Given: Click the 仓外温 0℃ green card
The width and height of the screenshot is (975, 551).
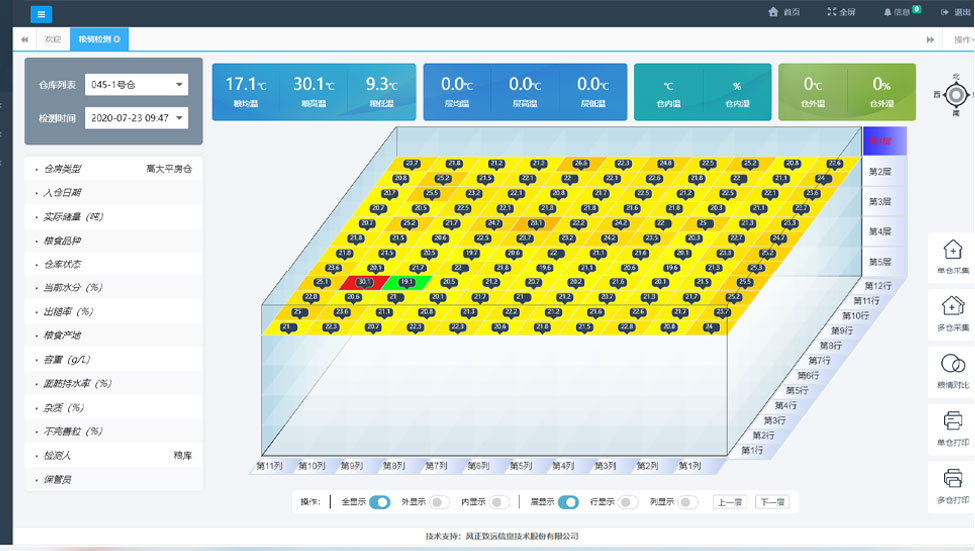Looking at the screenshot, I should point(813,91).
